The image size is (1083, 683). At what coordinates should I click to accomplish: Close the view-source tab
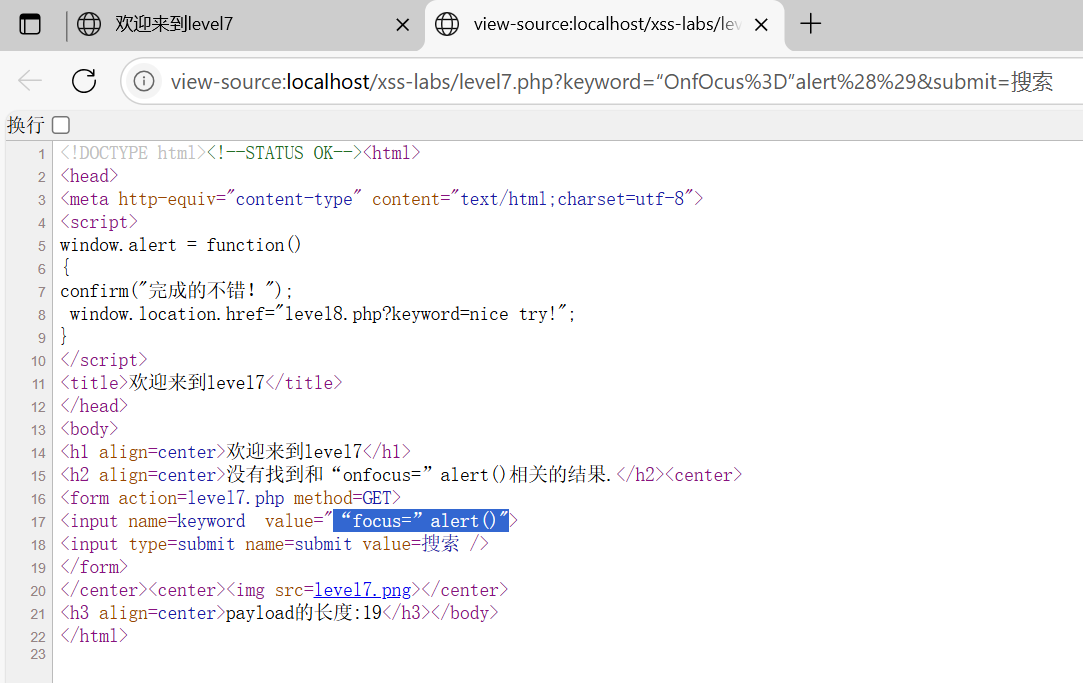(761, 26)
